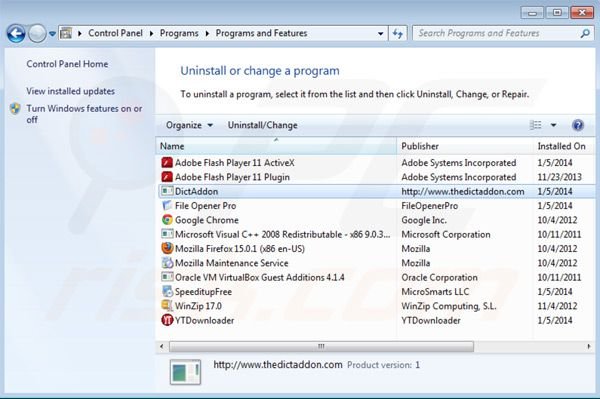Open the Organize menu
Image resolution: width=600 pixels, height=399 pixels.
[189, 125]
